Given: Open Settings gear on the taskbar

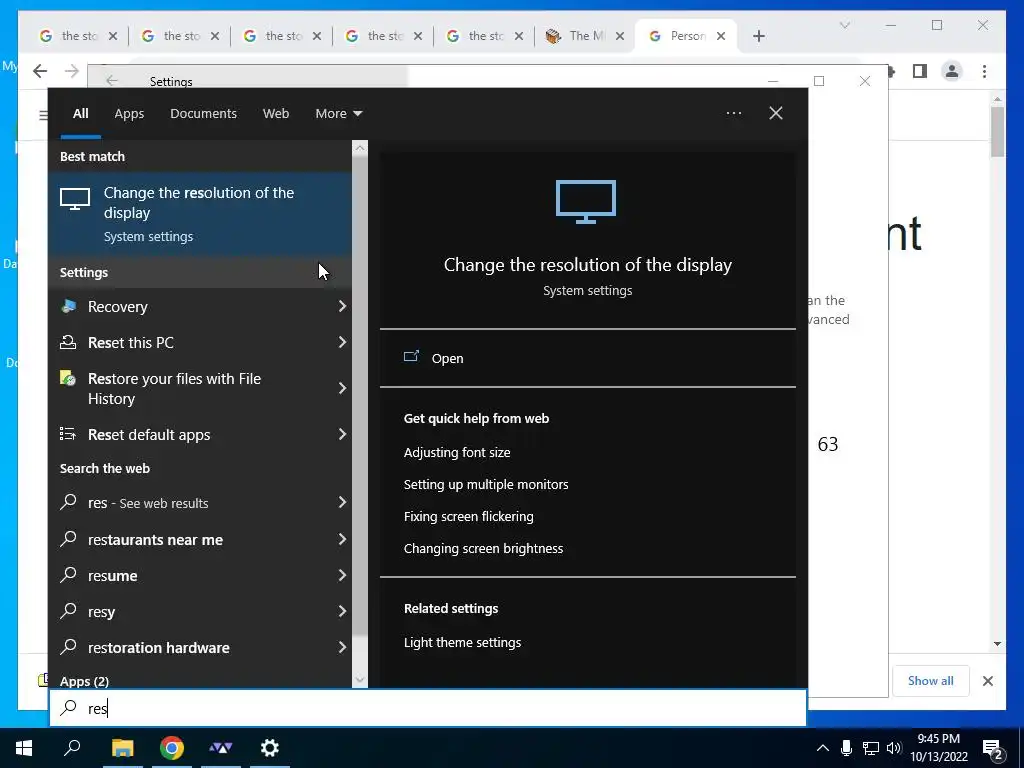Looking at the screenshot, I should 270,748.
